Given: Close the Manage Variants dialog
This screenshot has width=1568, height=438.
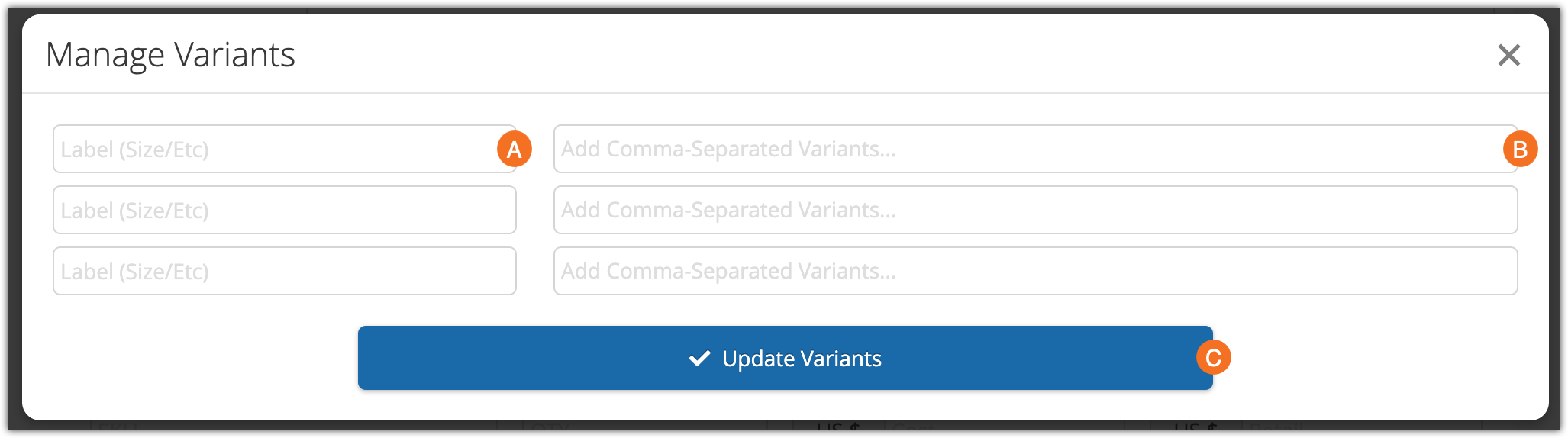Looking at the screenshot, I should [x=1508, y=55].
